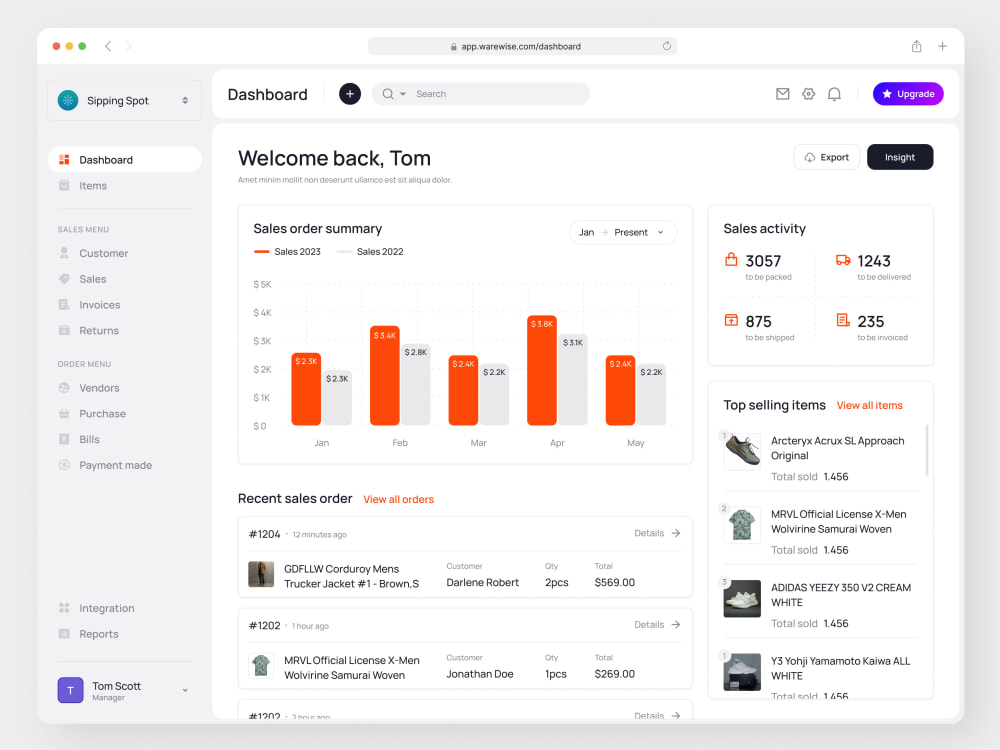This screenshot has height=750, width=1000.
Task: Click the Integration grid icon in sidebar
Action: pyautogui.click(x=64, y=608)
